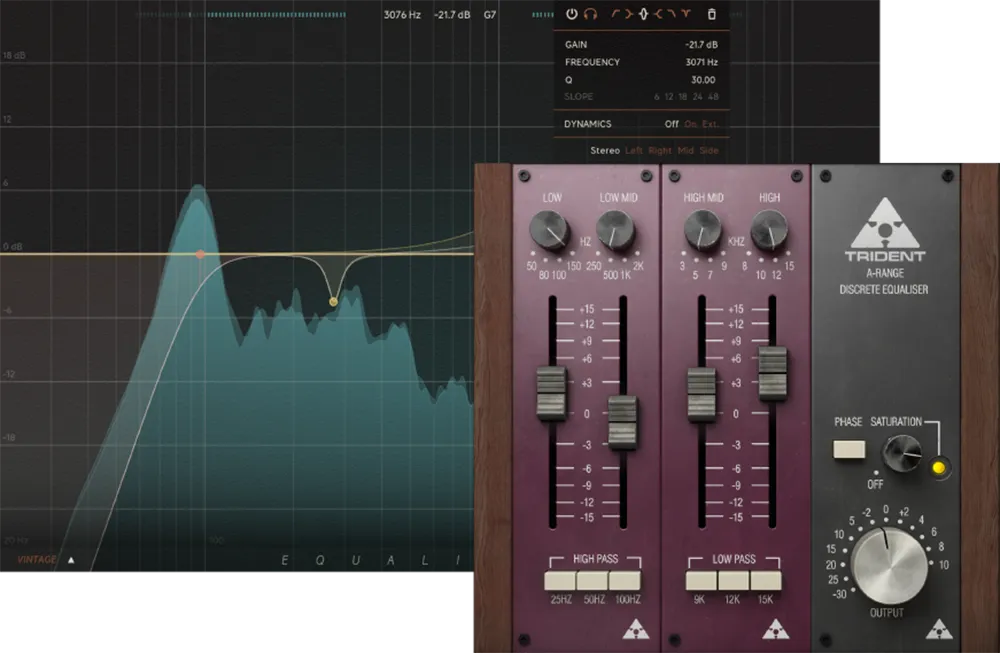Screen dimensions: 1000x653
Task: Select the Side channel tab
Action: (x=708, y=149)
